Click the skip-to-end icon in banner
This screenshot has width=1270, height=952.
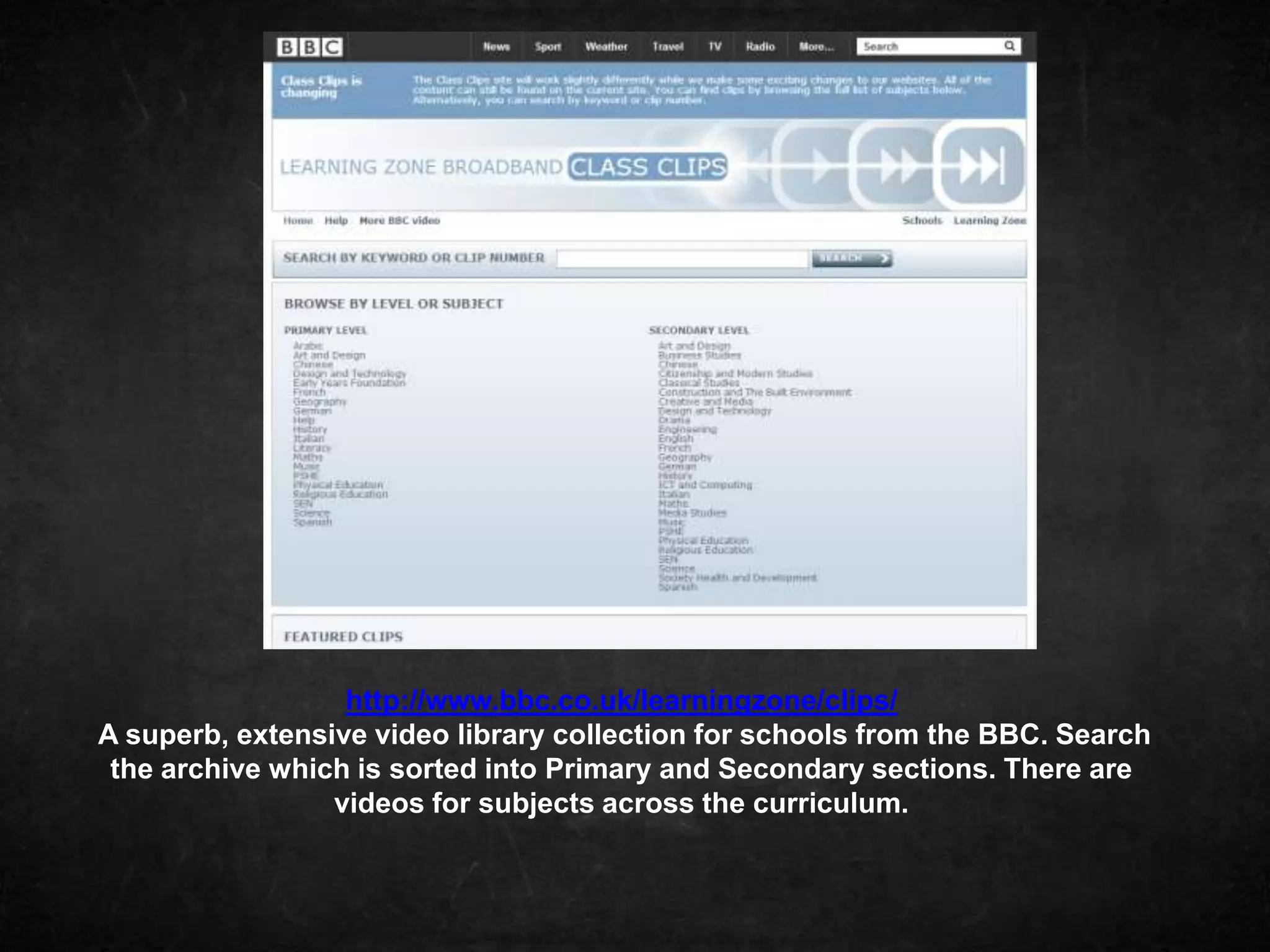981,166
